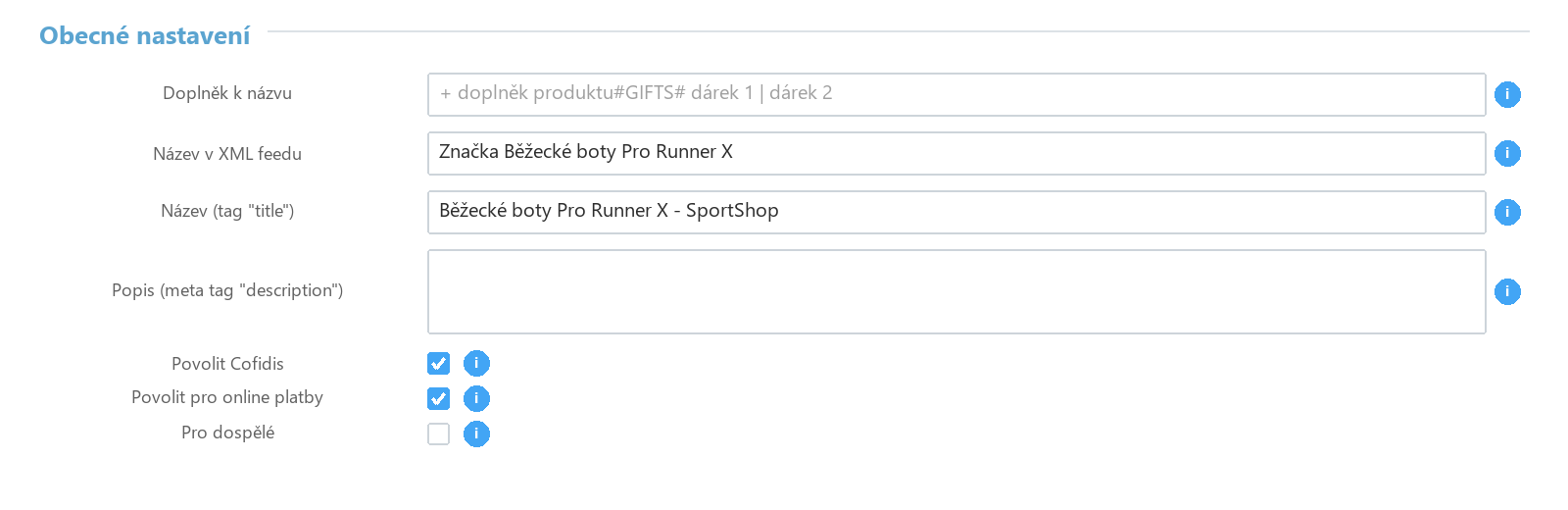
Task: Open info icon for Povolit pro online platby
Action: (476, 398)
